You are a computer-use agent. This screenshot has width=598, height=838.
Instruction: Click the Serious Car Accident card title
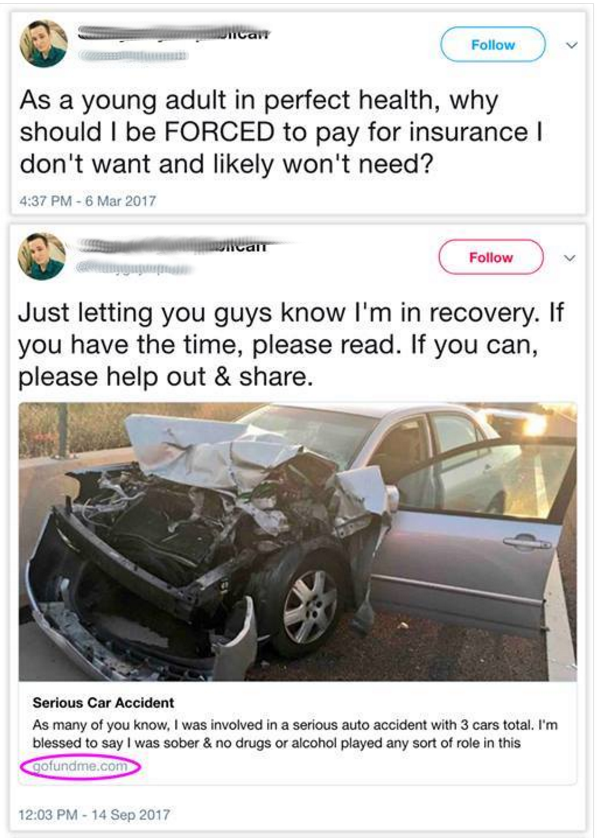pyautogui.click(x=103, y=702)
